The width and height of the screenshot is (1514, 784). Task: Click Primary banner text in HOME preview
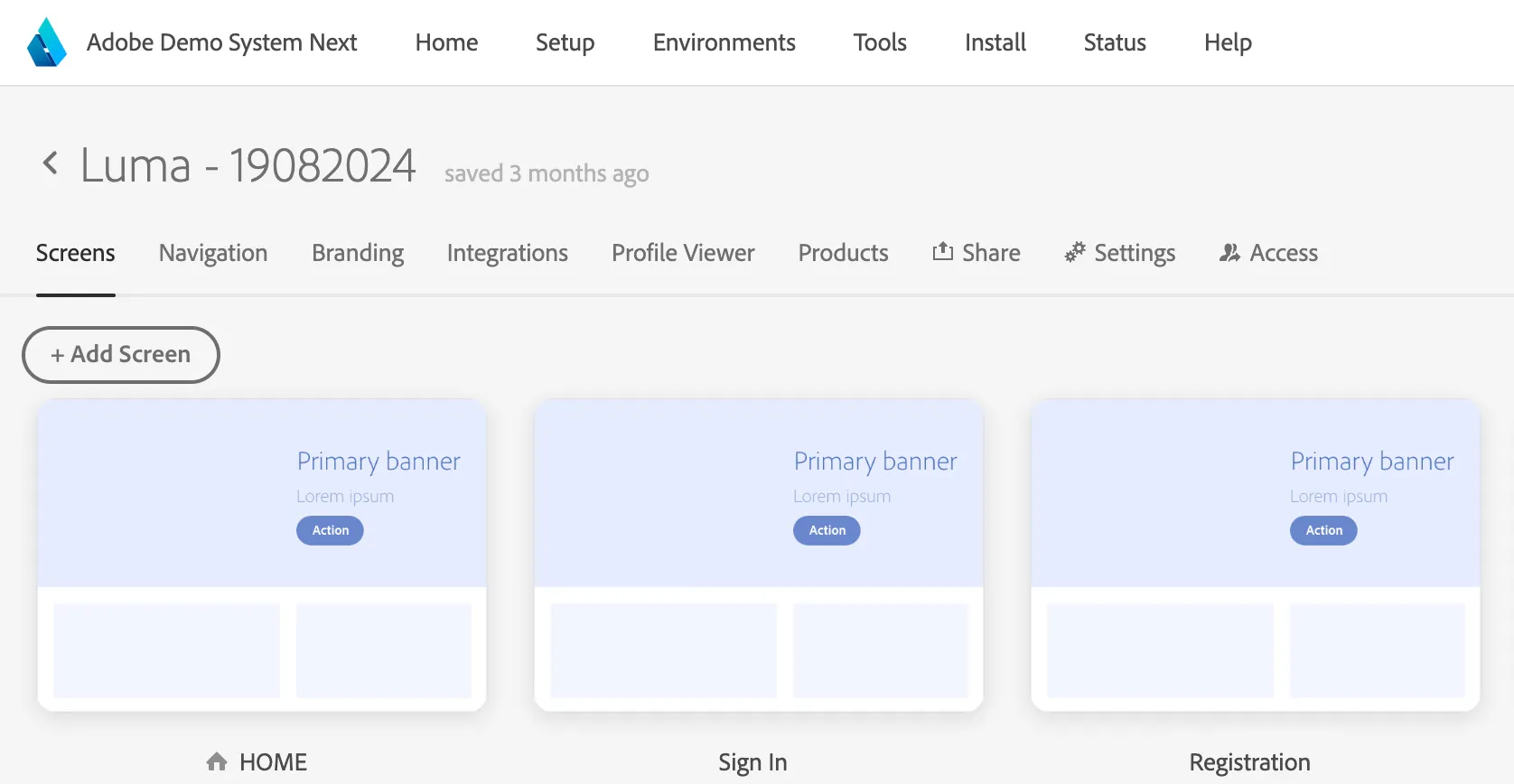coord(378,462)
